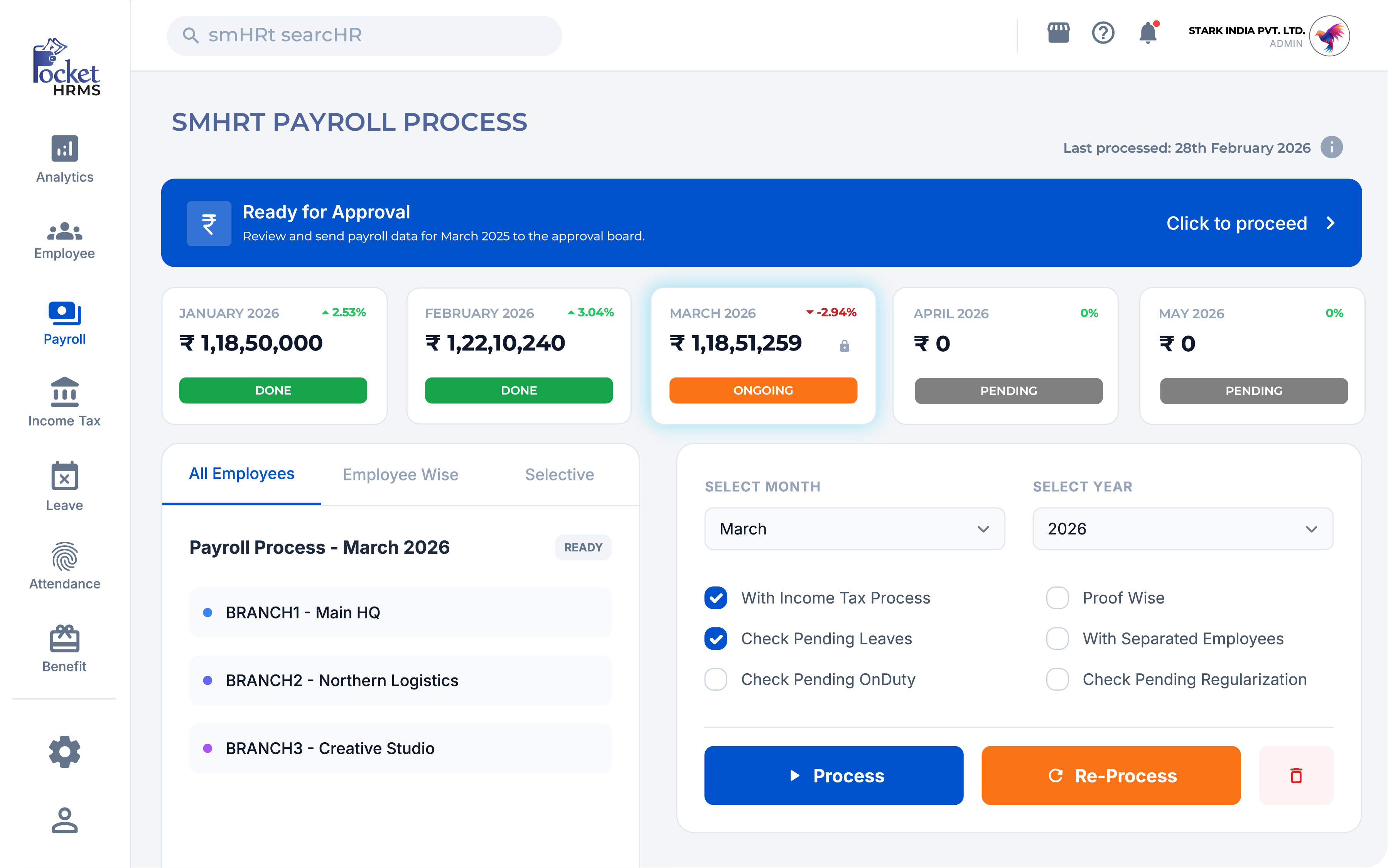Open the Select Month dropdown
Screen dimensions: 1388x868
click(x=854, y=529)
